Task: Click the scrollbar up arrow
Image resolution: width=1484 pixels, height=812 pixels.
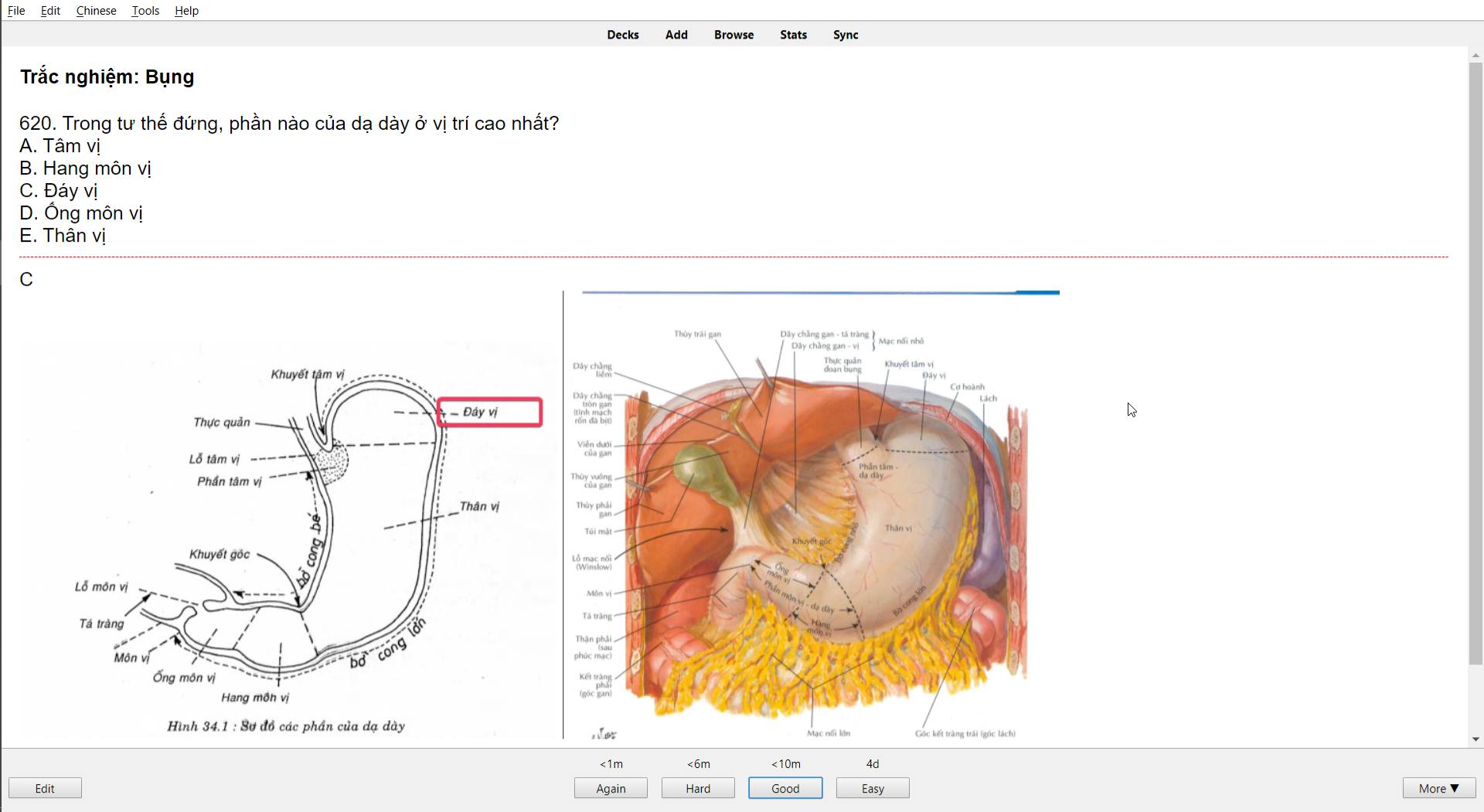Action: click(1475, 55)
